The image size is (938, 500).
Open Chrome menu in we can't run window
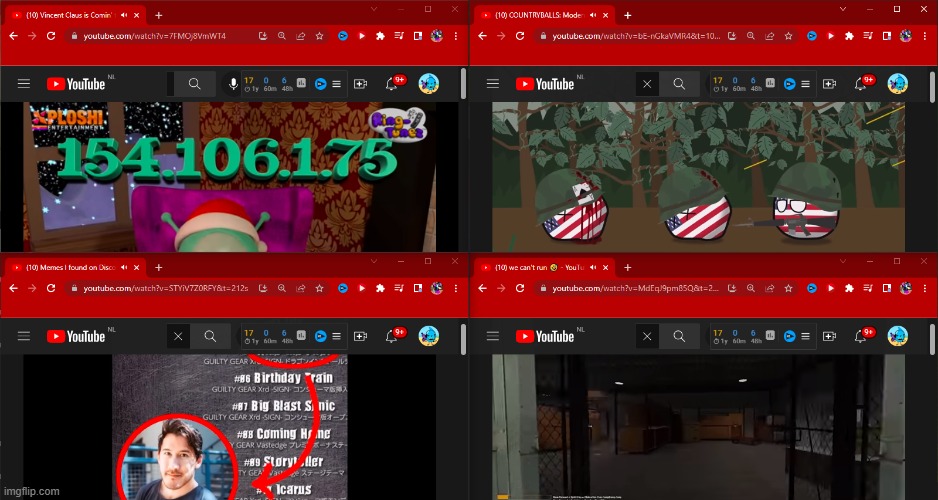click(925, 288)
